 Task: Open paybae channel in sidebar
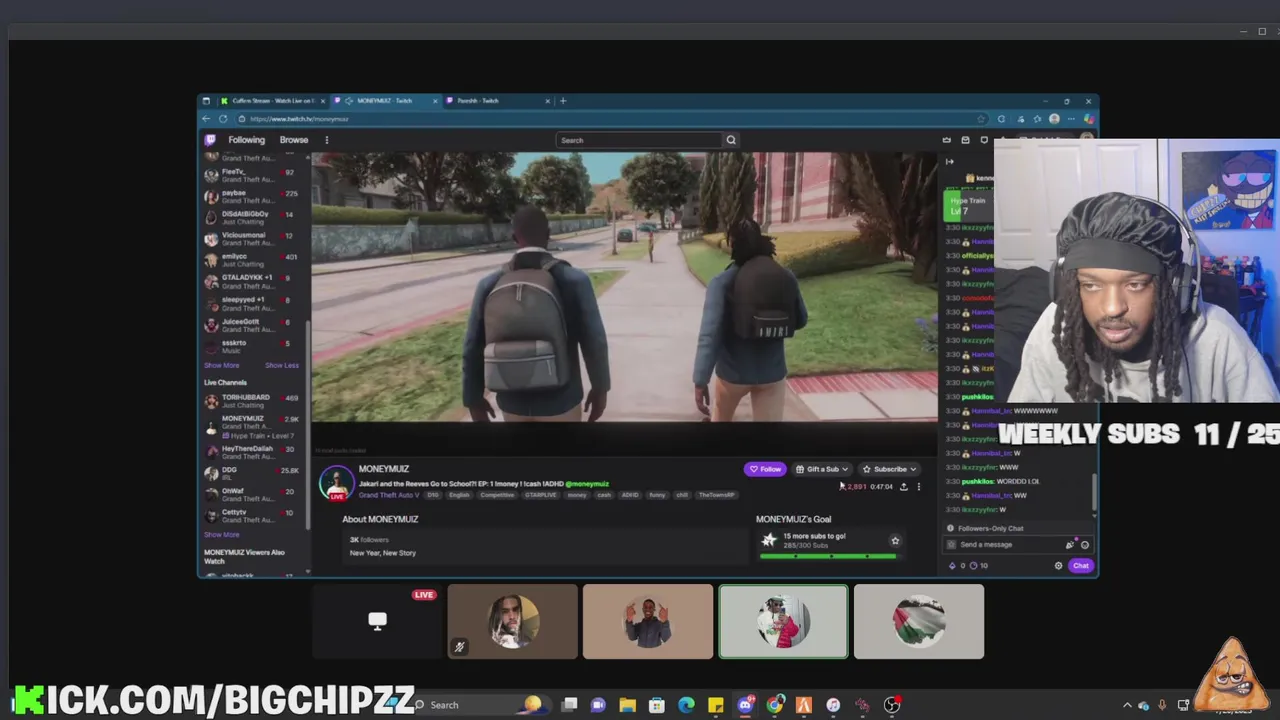click(x=250, y=196)
